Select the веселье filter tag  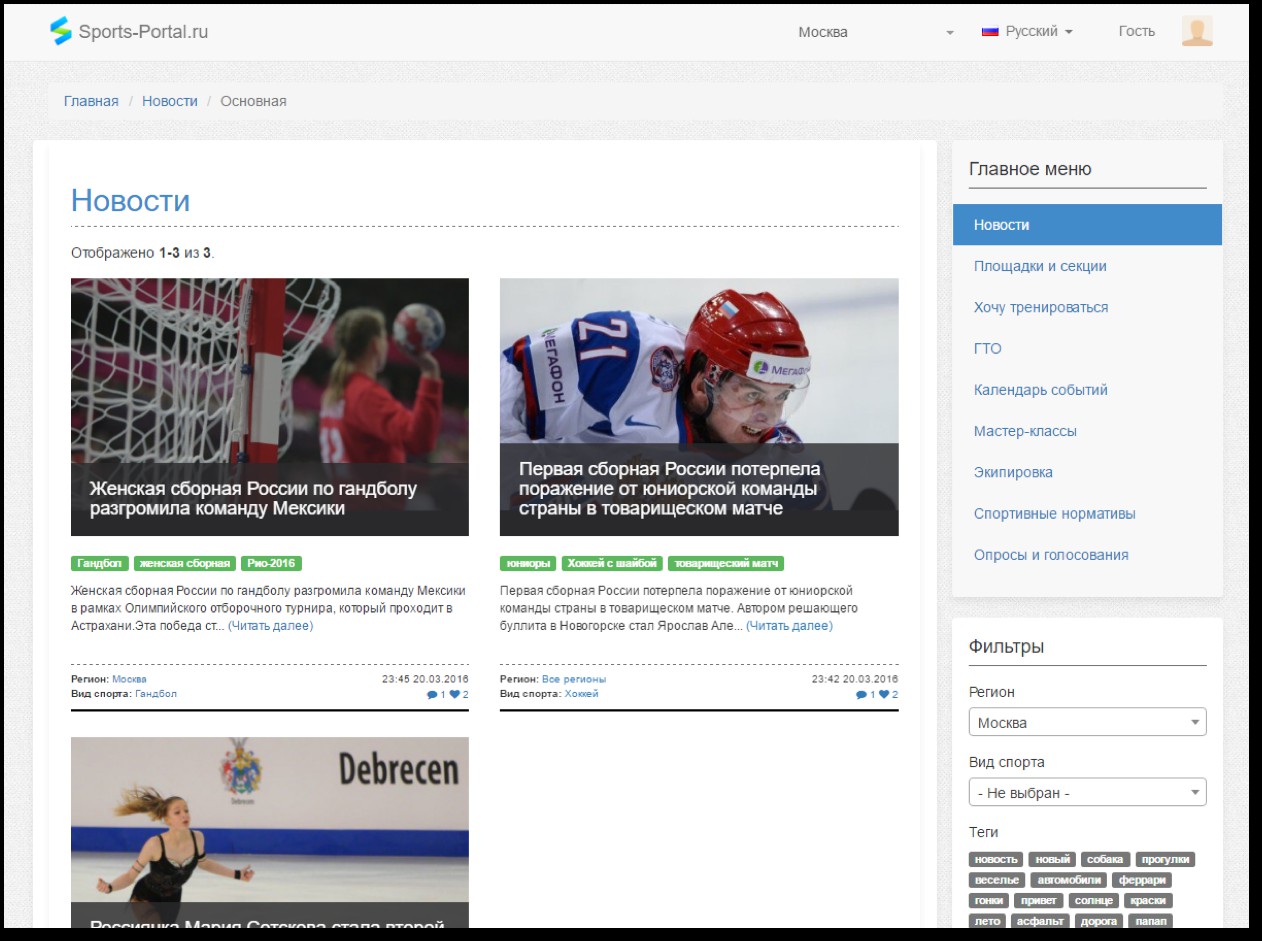pyautogui.click(x=997, y=881)
